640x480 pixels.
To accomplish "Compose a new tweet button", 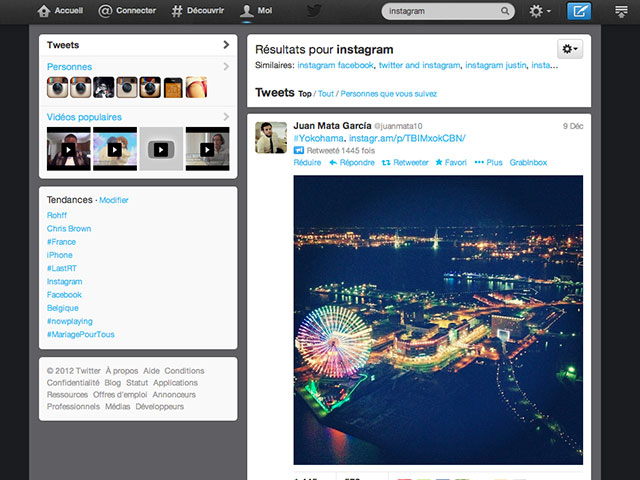I will coord(579,11).
